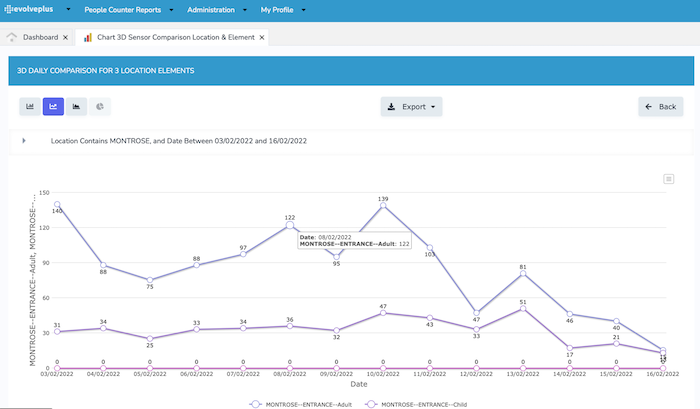Expand the filter criteria panel
This screenshot has width=700, height=409.
[24, 141]
